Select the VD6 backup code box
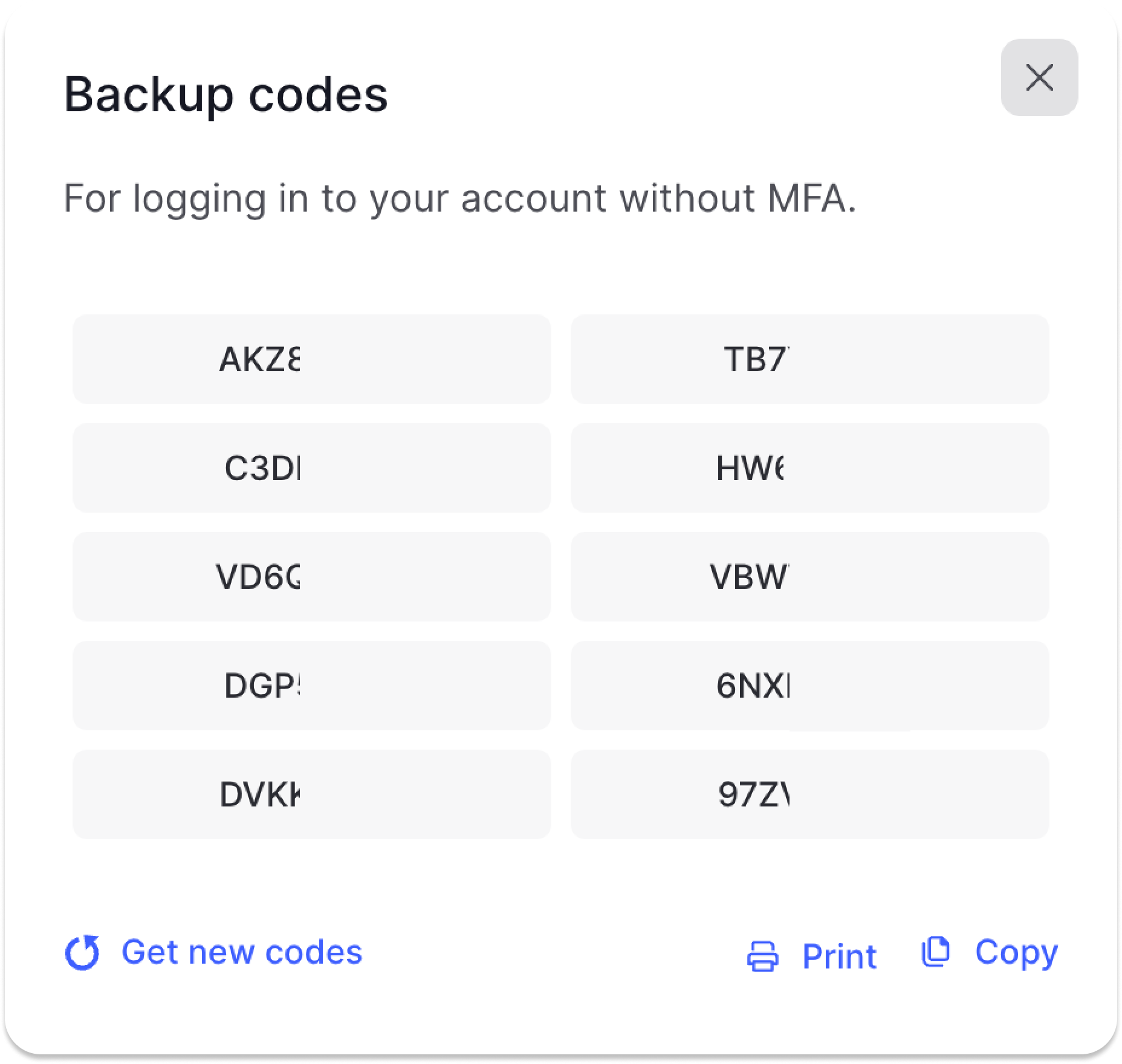Image resolution: width=1122 pixels, height=1064 pixels. (x=311, y=577)
